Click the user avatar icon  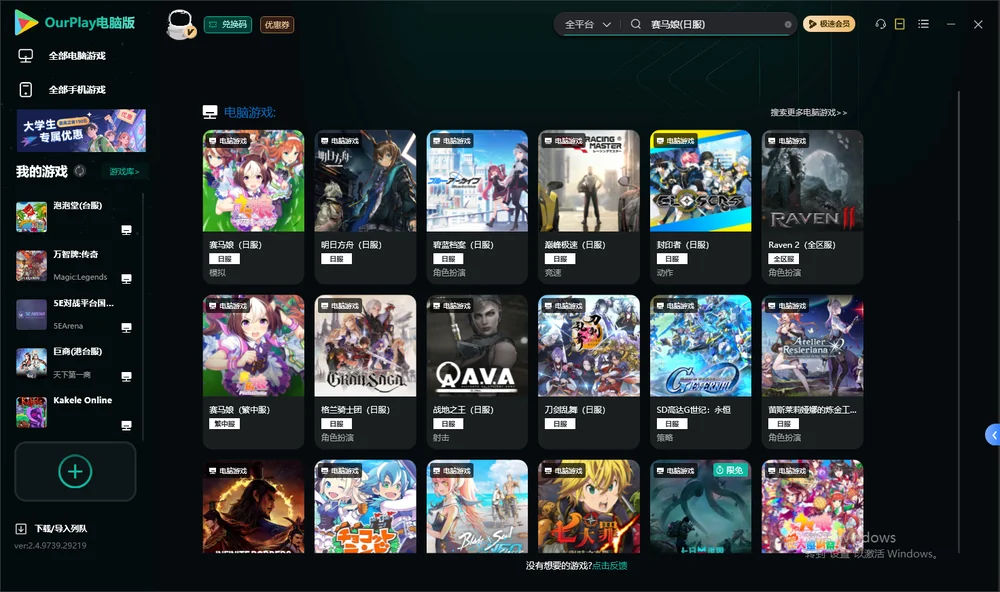[180, 25]
